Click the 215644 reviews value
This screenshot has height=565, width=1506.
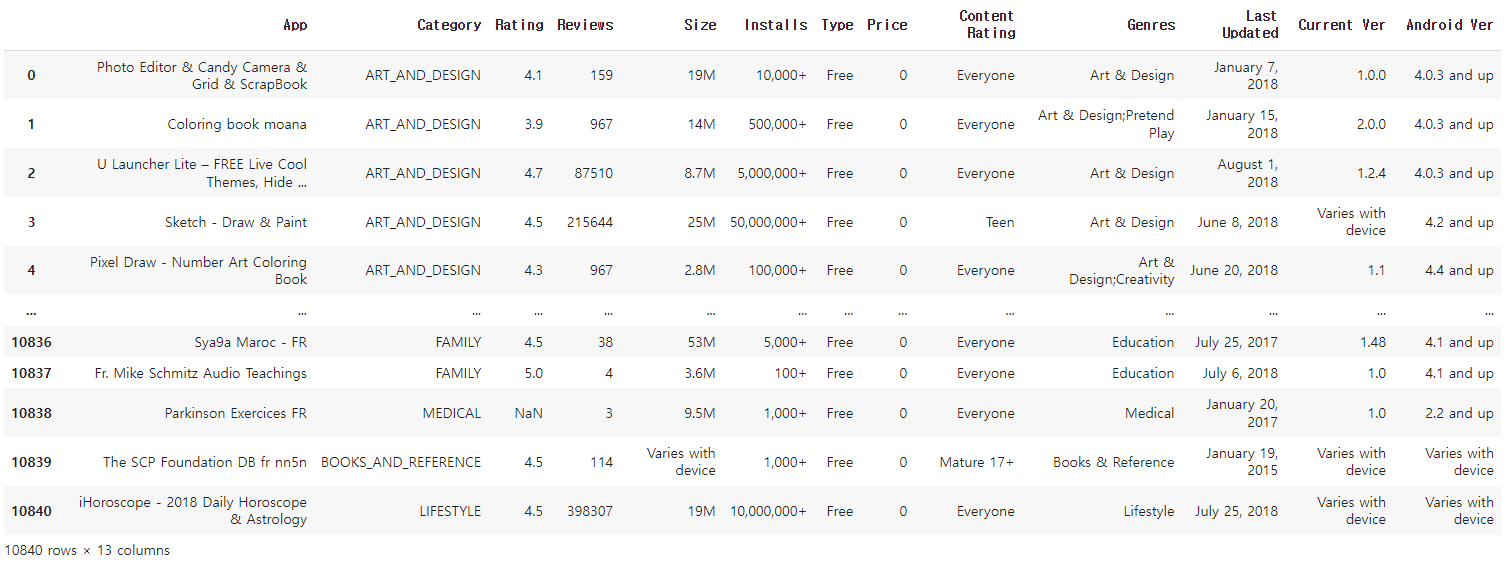pos(589,222)
